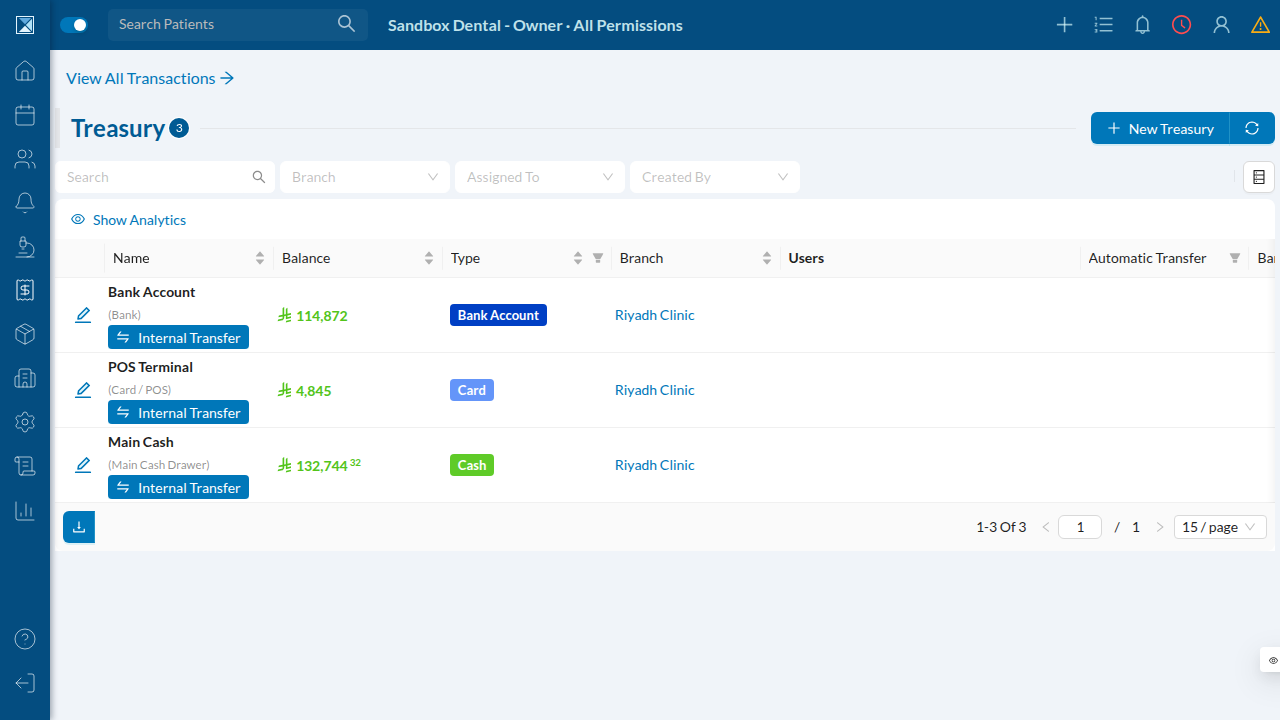Viewport: 1280px width, 720px height.
Task: Open the sidebar bell reminders icon
Action: [25, 203]
